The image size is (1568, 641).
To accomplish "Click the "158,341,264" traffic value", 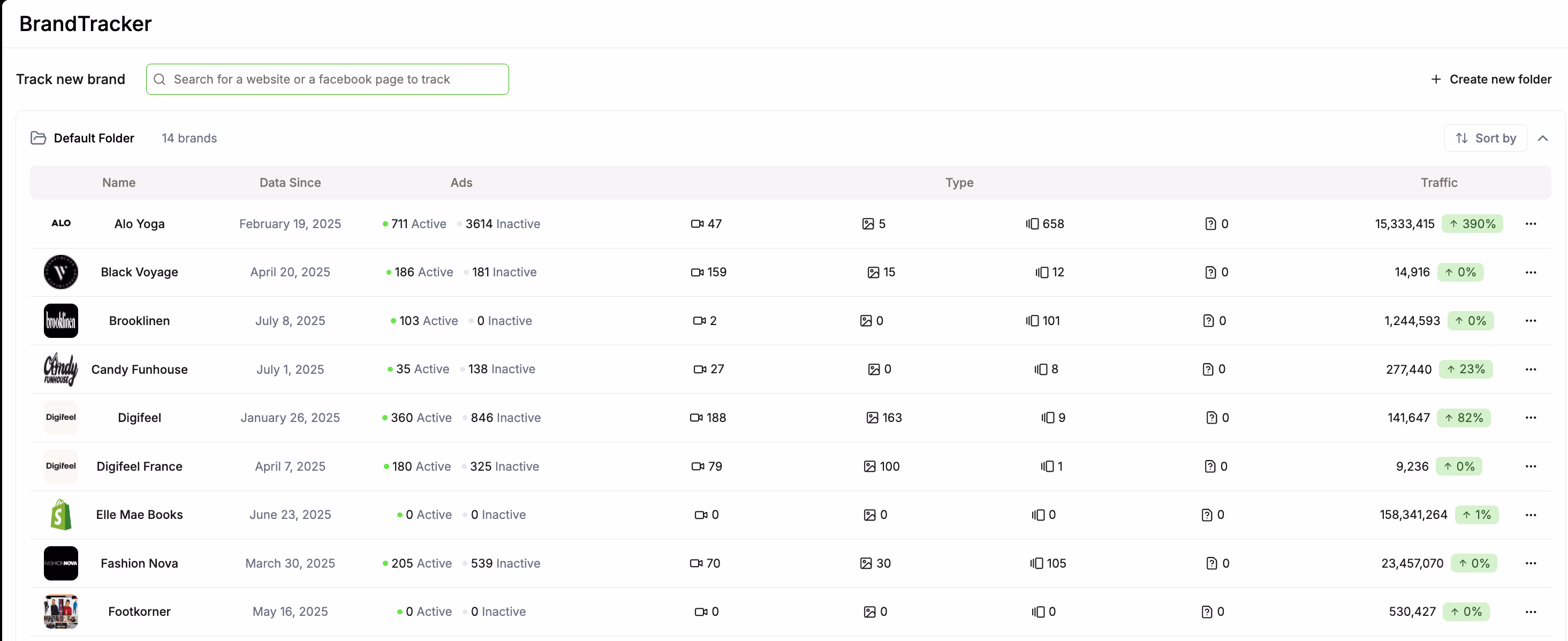I will (x=1413, y=515).
